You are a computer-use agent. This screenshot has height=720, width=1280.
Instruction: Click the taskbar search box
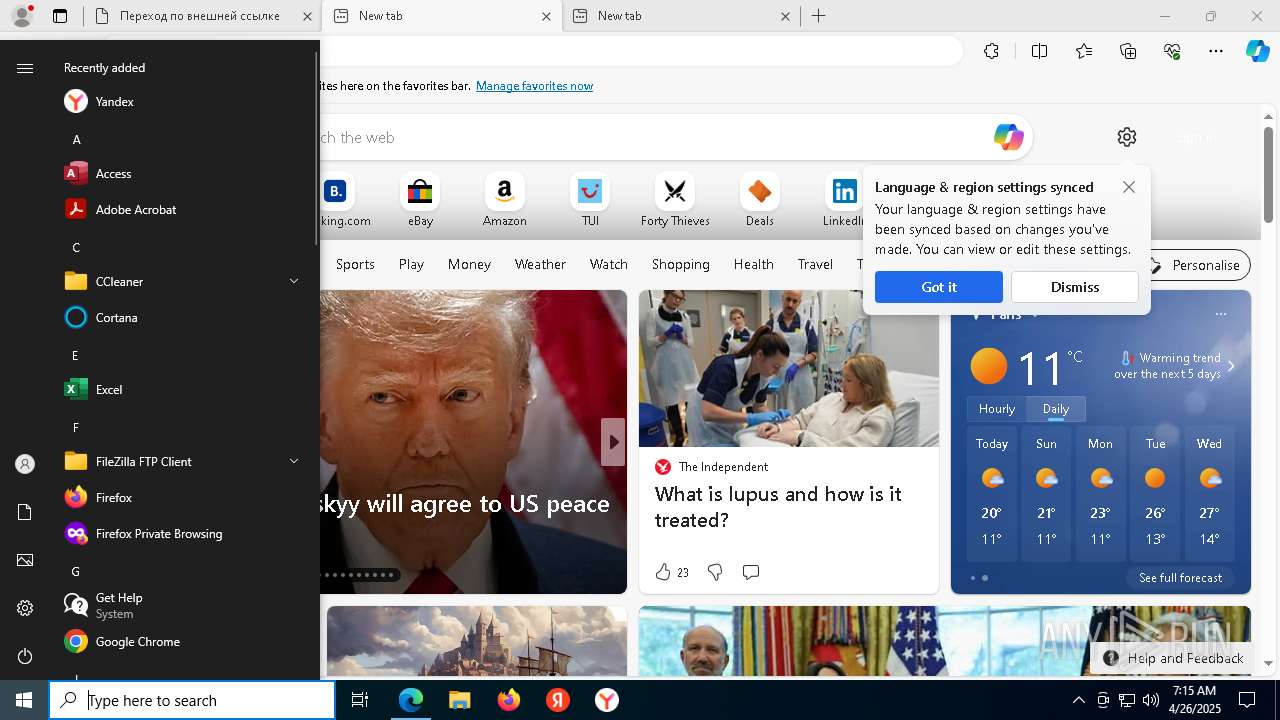[192, 700]
